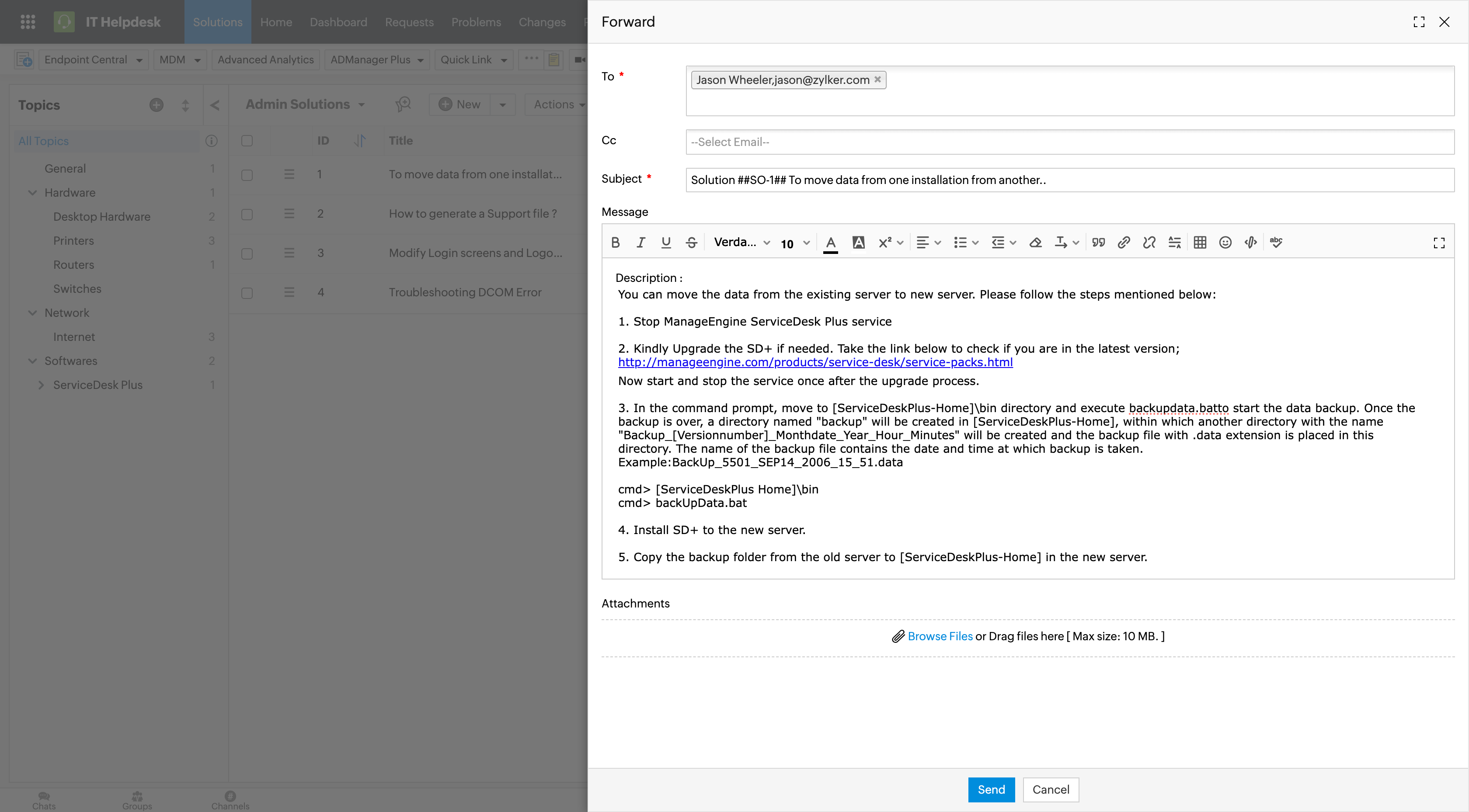Open the font color picker
This screenshot has height=812, width=1469.
[x=831, y=243]
